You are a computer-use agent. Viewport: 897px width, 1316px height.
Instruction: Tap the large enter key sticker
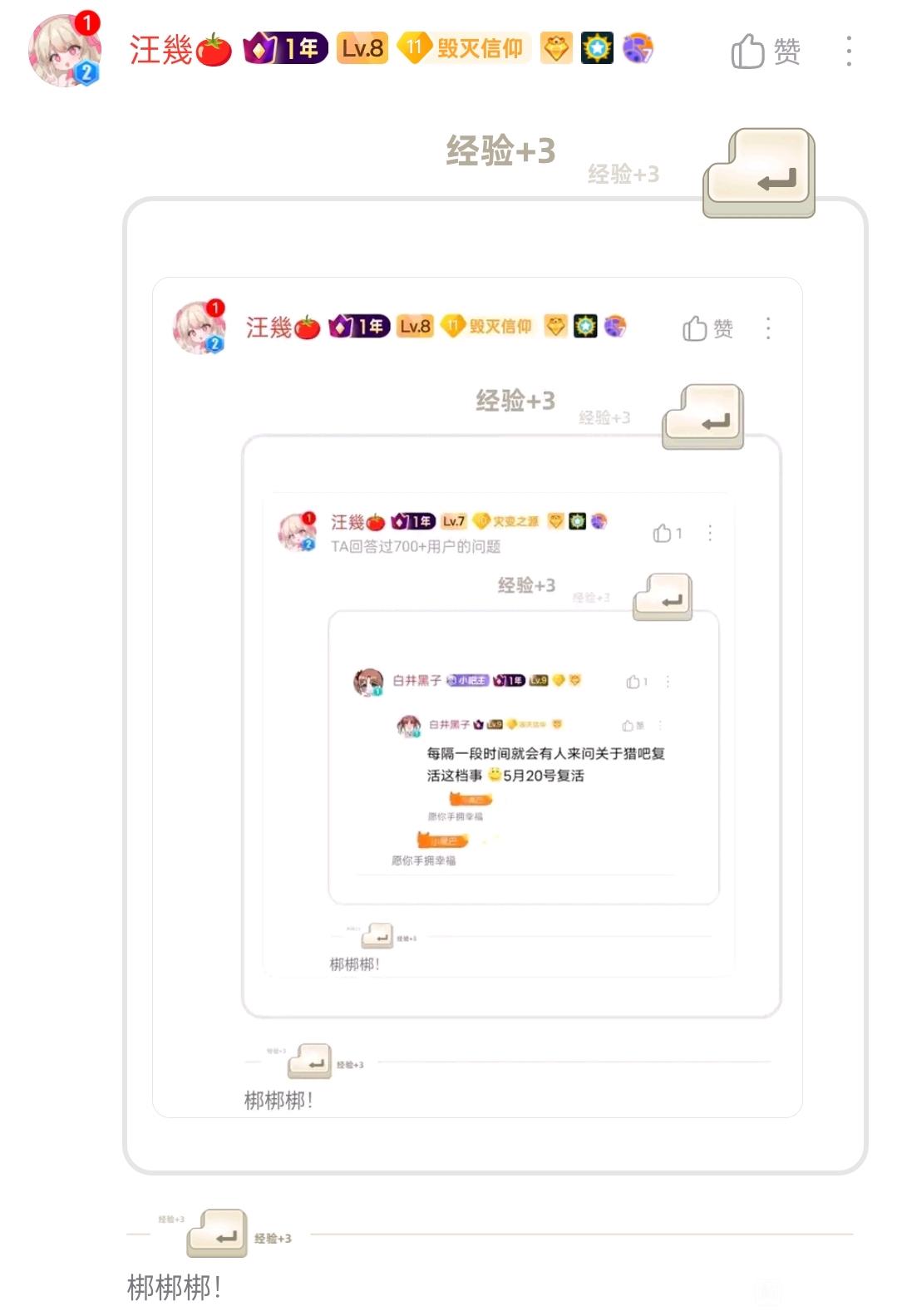coord(759,173)
